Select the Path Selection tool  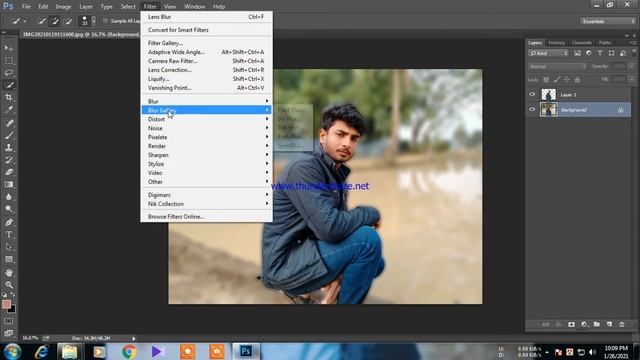tap(9, 247)
